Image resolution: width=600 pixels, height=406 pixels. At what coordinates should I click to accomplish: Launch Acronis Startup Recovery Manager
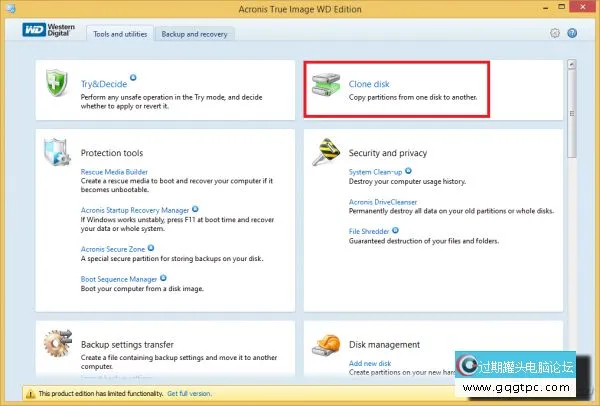pos(135,210)
